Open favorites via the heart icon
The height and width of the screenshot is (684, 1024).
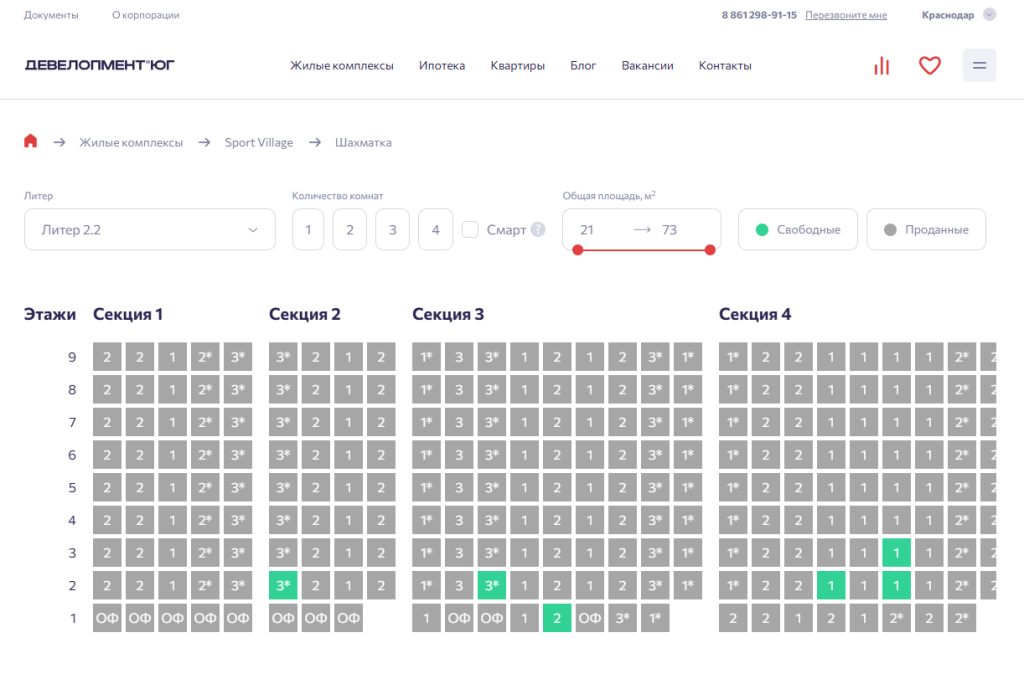(x=929, y=65)
